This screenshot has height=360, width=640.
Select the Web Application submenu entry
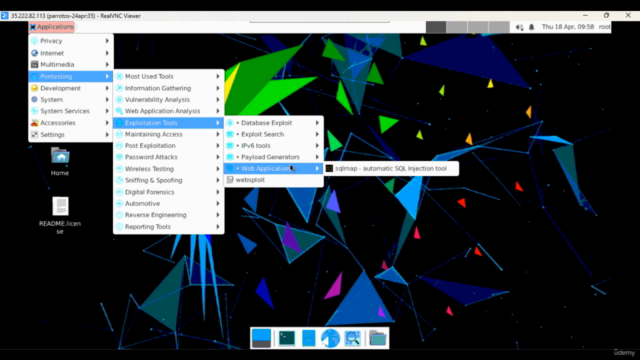click(x=273, y=169)
